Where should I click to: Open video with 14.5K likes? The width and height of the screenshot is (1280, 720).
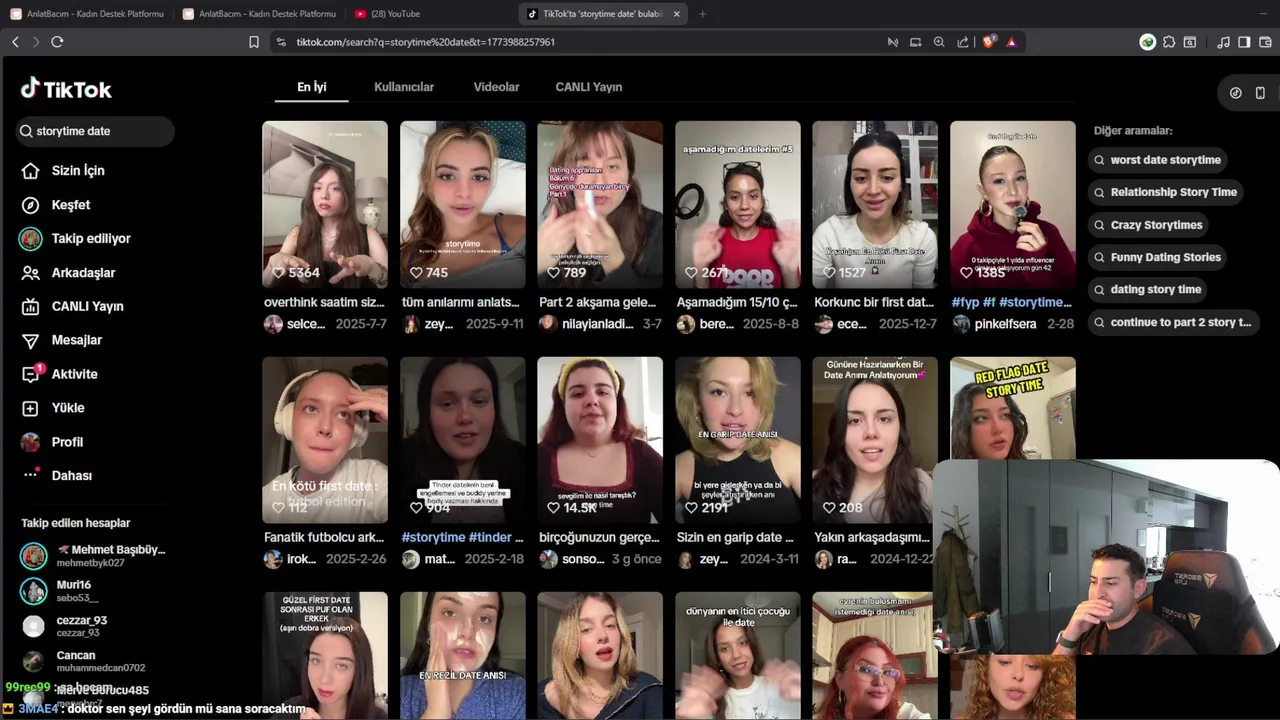click(x=600, y=440)
